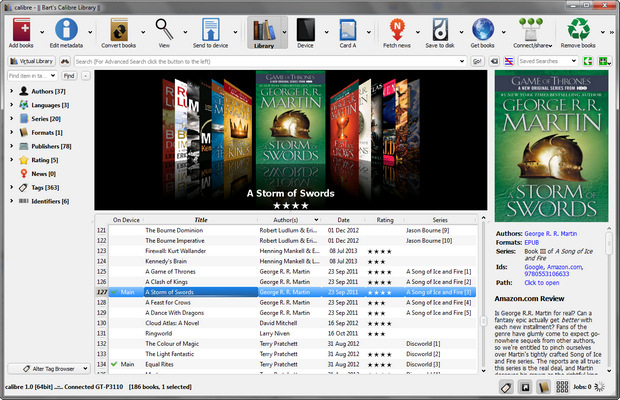Open the Get books globe icon
This screenshot has width=620, height=400.
click(x=483, y=30)
